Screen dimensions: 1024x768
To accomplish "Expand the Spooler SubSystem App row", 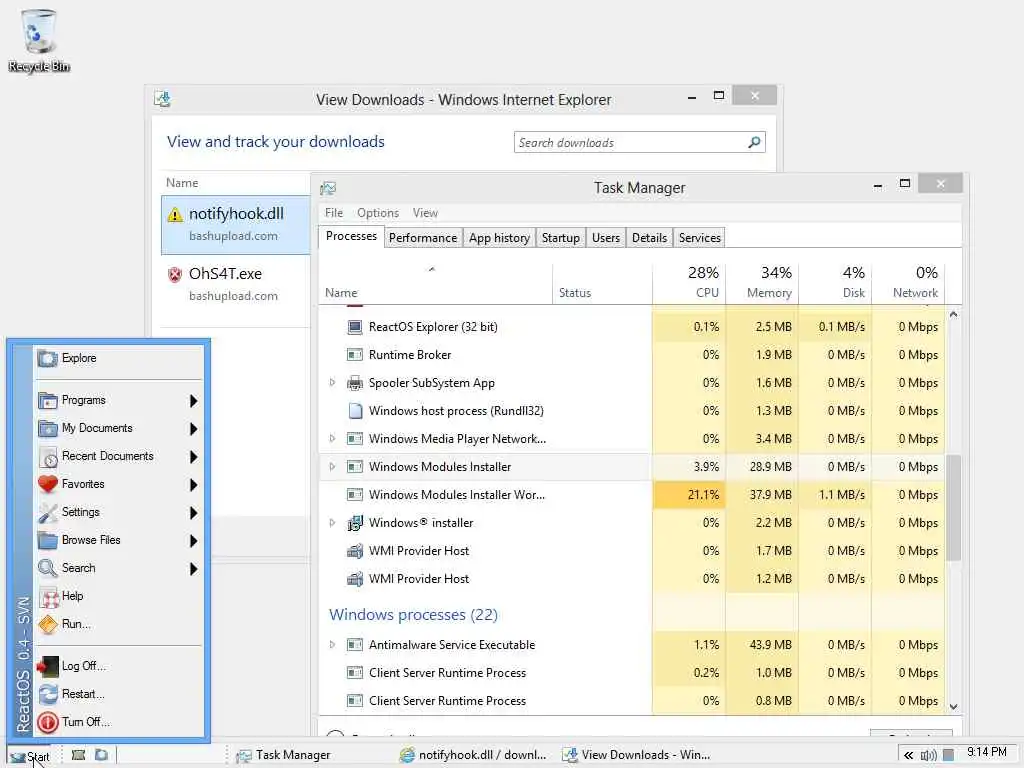I will click(x=332, y=383).
